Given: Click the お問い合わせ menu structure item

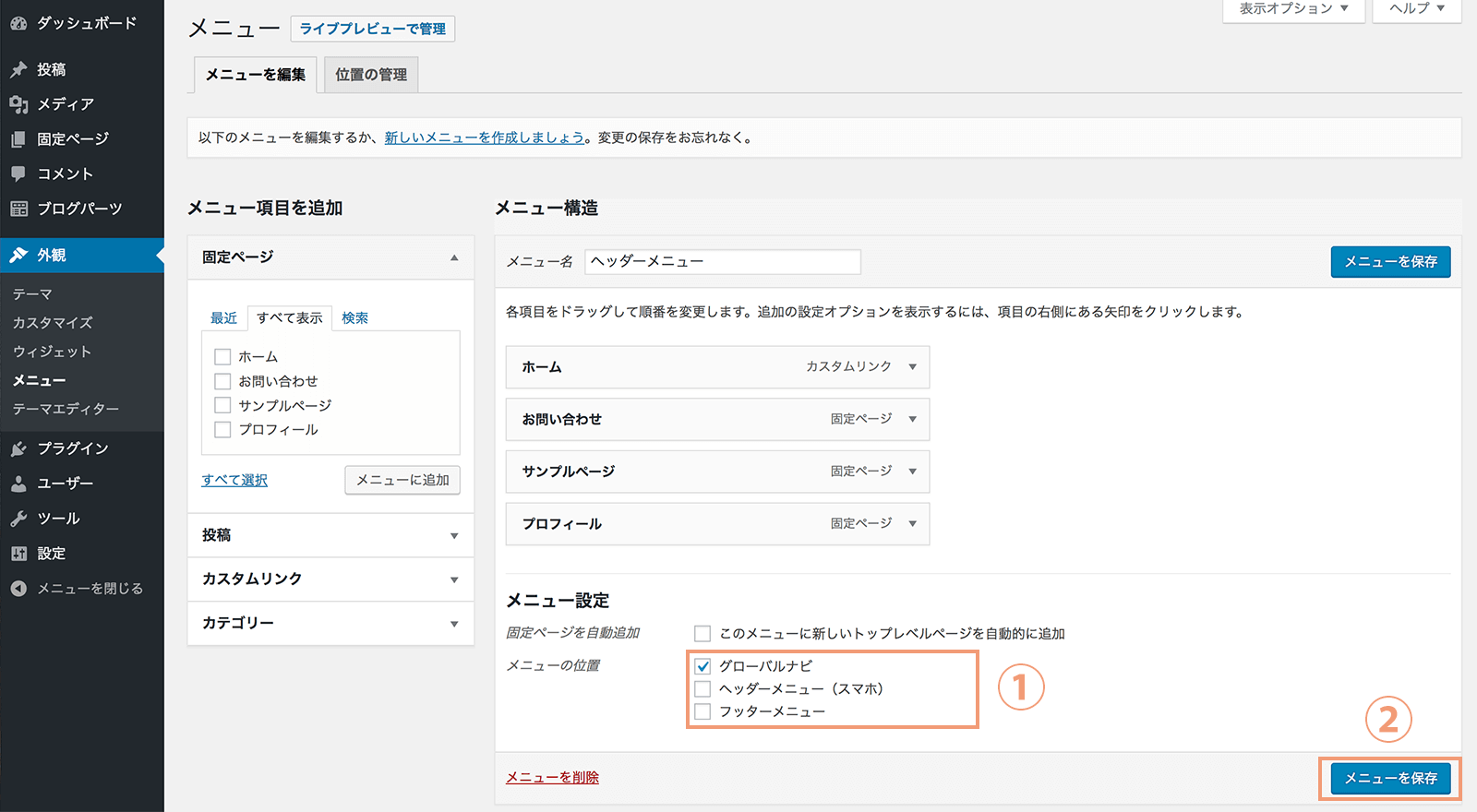Looking at the screenshot, I should coord(717,420).
